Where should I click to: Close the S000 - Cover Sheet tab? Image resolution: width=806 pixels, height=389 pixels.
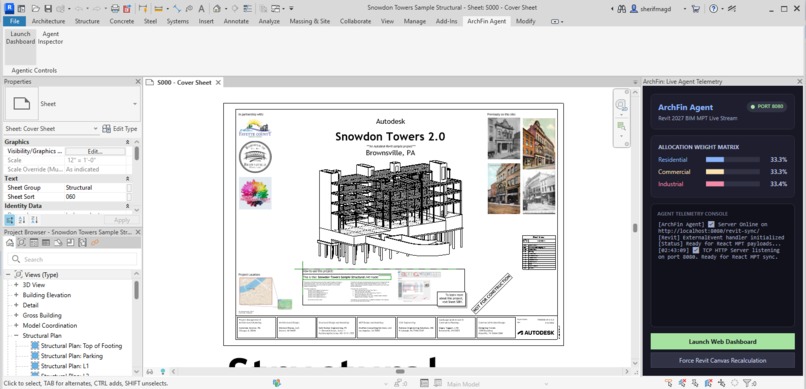[218, 82]
